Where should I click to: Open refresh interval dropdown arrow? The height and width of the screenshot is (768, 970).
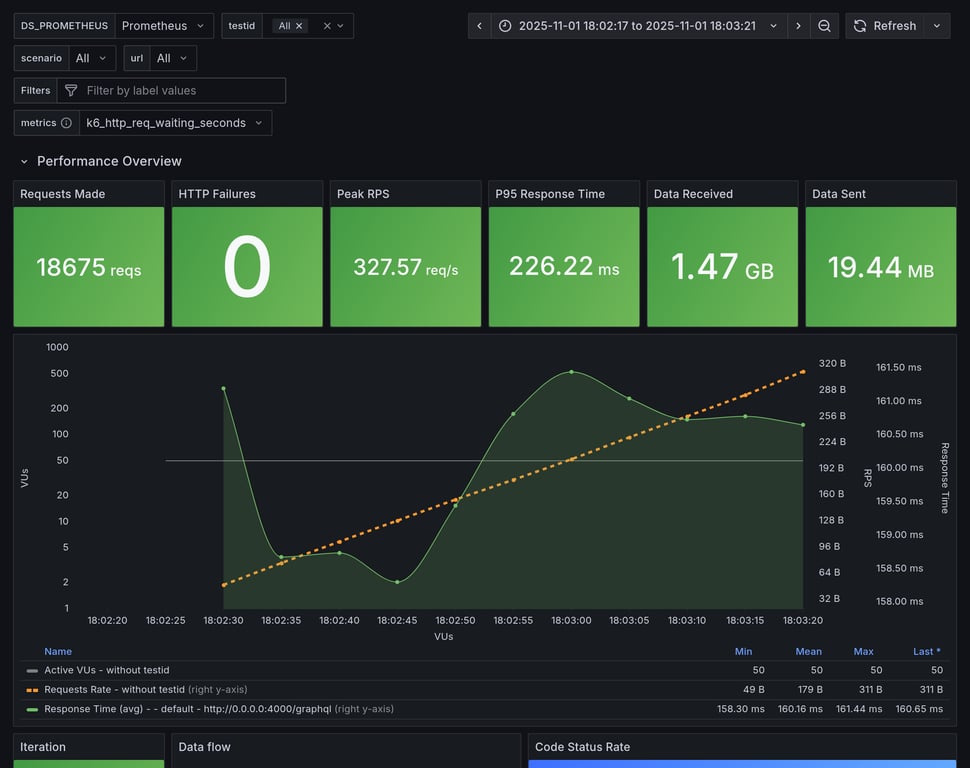(937, 26)
